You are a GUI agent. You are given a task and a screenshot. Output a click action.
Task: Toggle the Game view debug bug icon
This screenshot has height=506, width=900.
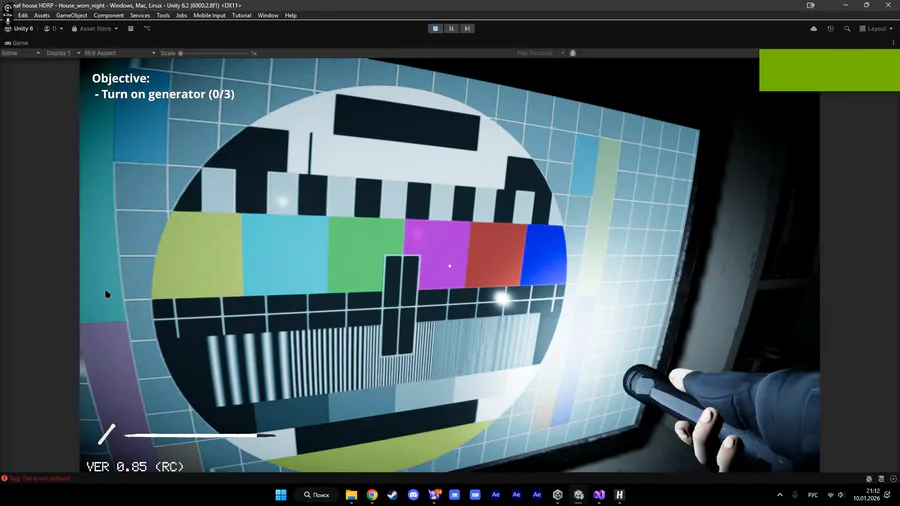point(572,53)
